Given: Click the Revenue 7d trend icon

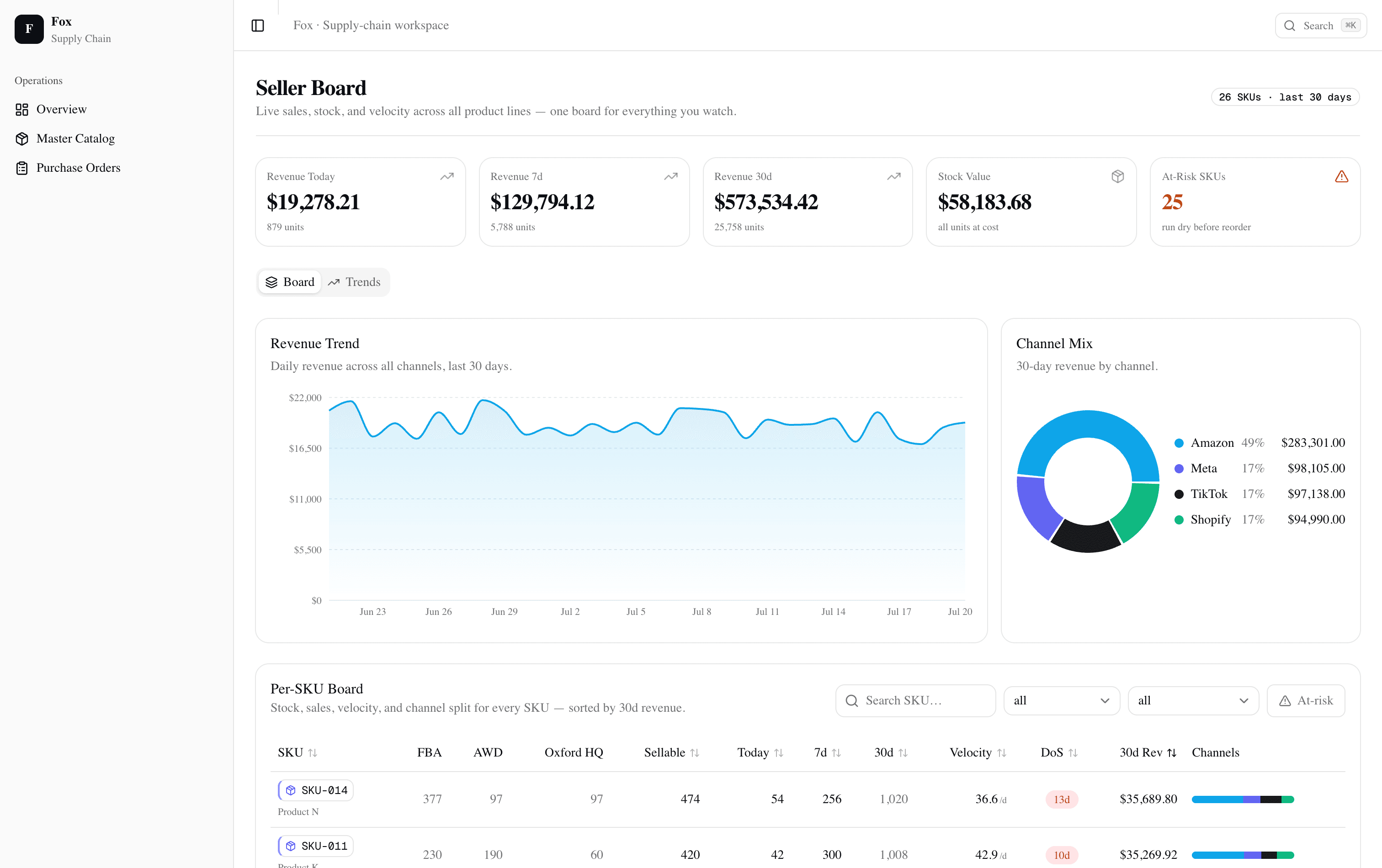Looking at the screenshot, I should tap(670, 176).
